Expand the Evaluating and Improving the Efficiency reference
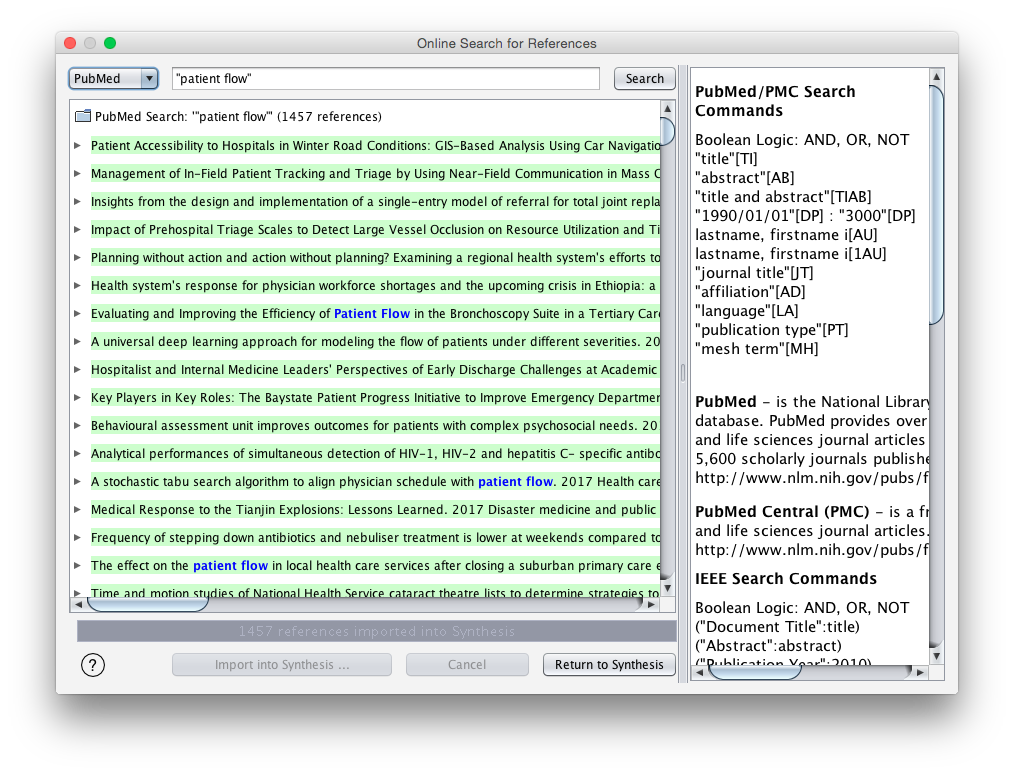The width and height of the screenshot is (1014, 774). (x=78, y=314)
